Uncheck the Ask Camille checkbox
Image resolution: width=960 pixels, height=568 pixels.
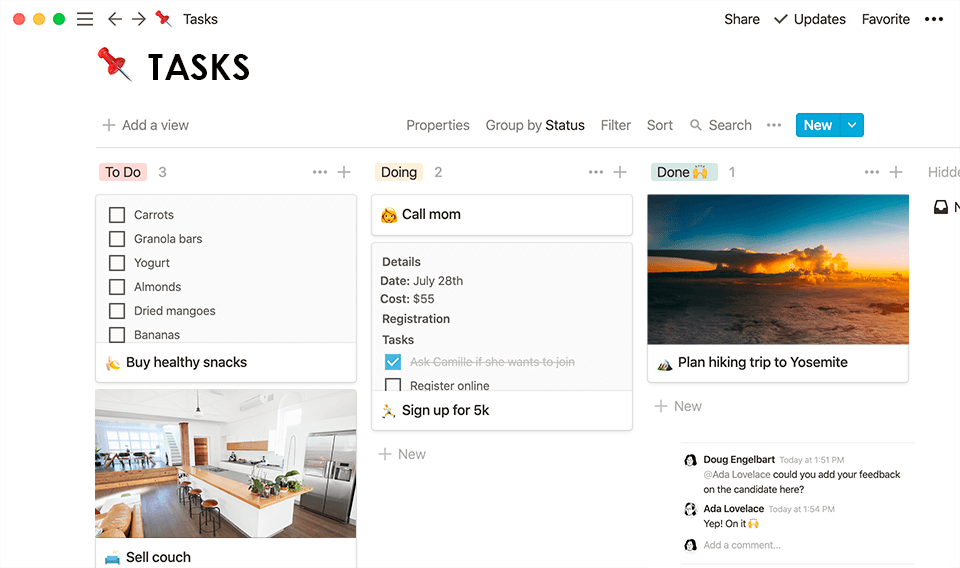click(x=393, y=362)
